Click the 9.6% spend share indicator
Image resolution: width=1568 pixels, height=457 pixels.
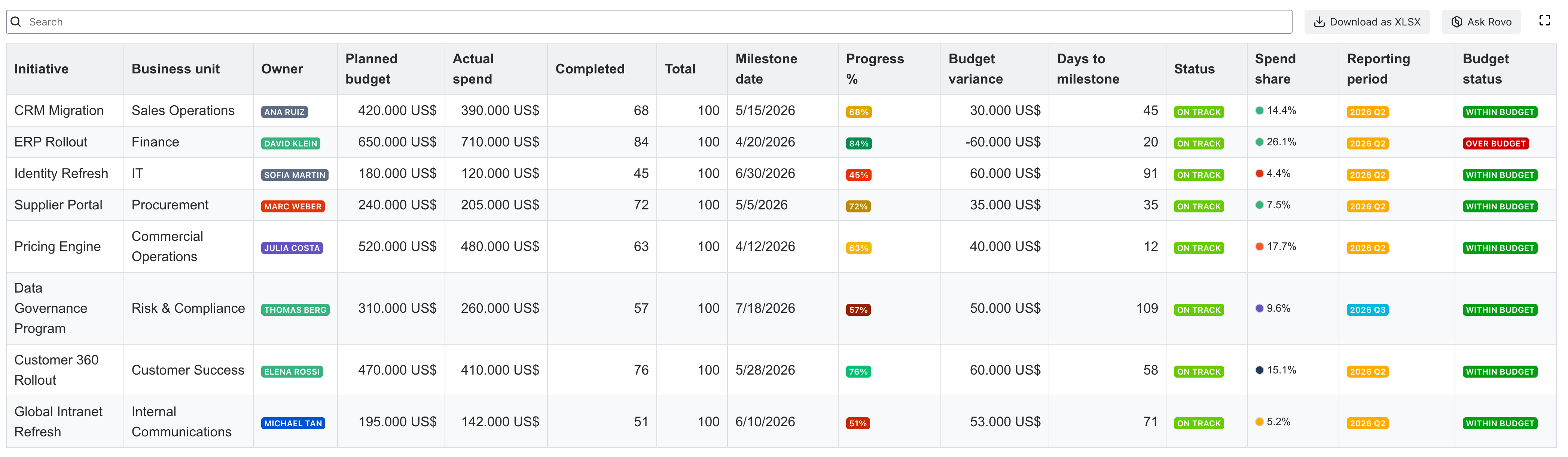(x=1273, y=308)
